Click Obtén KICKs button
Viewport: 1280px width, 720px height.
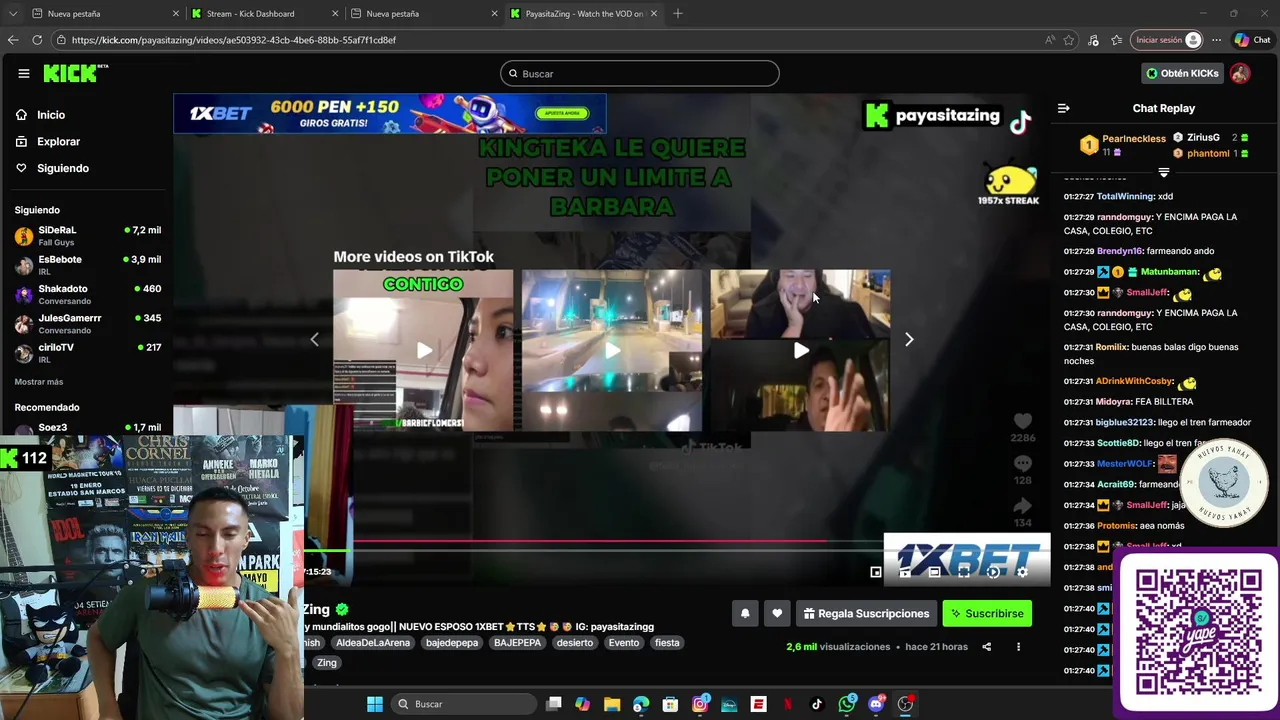point(1182,73)
